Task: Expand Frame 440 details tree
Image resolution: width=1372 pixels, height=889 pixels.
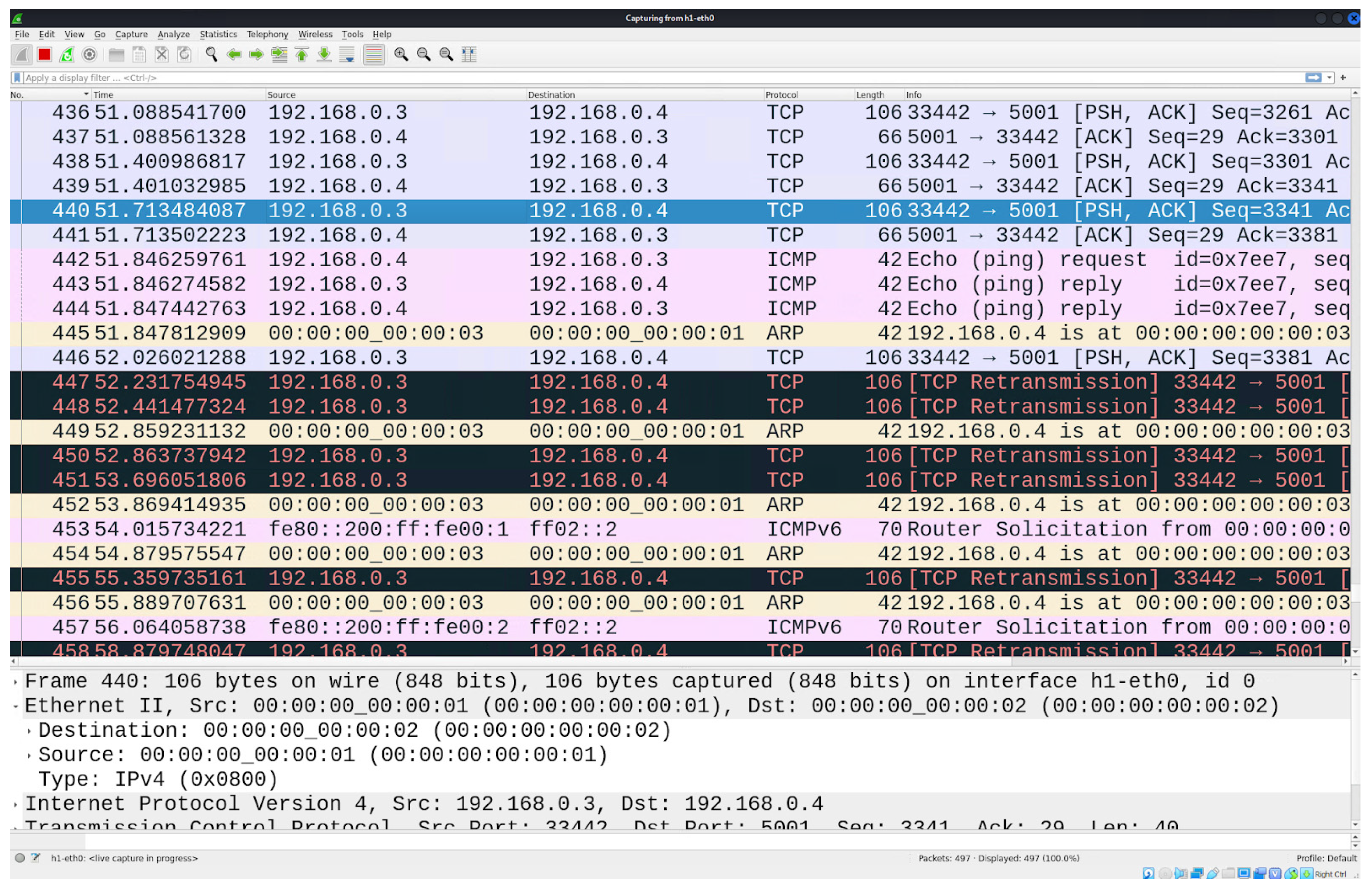Action: coord(16,683)
